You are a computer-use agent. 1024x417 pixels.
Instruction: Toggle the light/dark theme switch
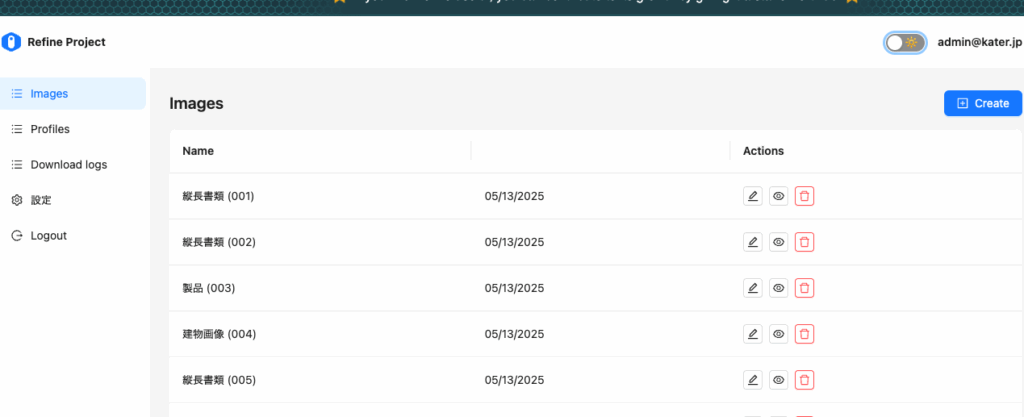pyautogui.click(x=905, y=42)
